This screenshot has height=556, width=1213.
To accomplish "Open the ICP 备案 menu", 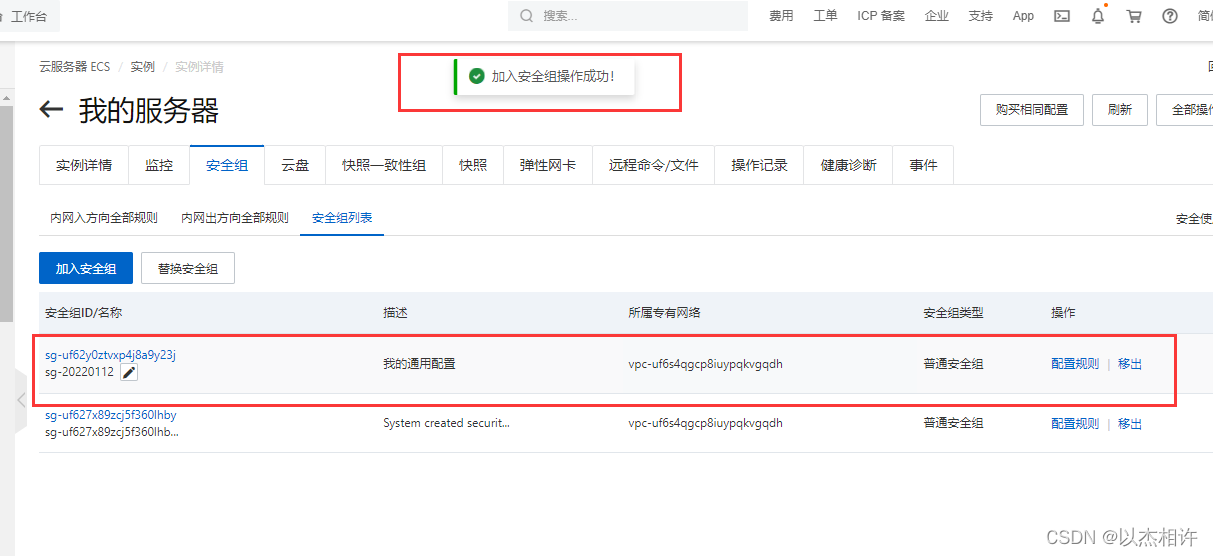I will pyautogui.click(x=881, y=16).
